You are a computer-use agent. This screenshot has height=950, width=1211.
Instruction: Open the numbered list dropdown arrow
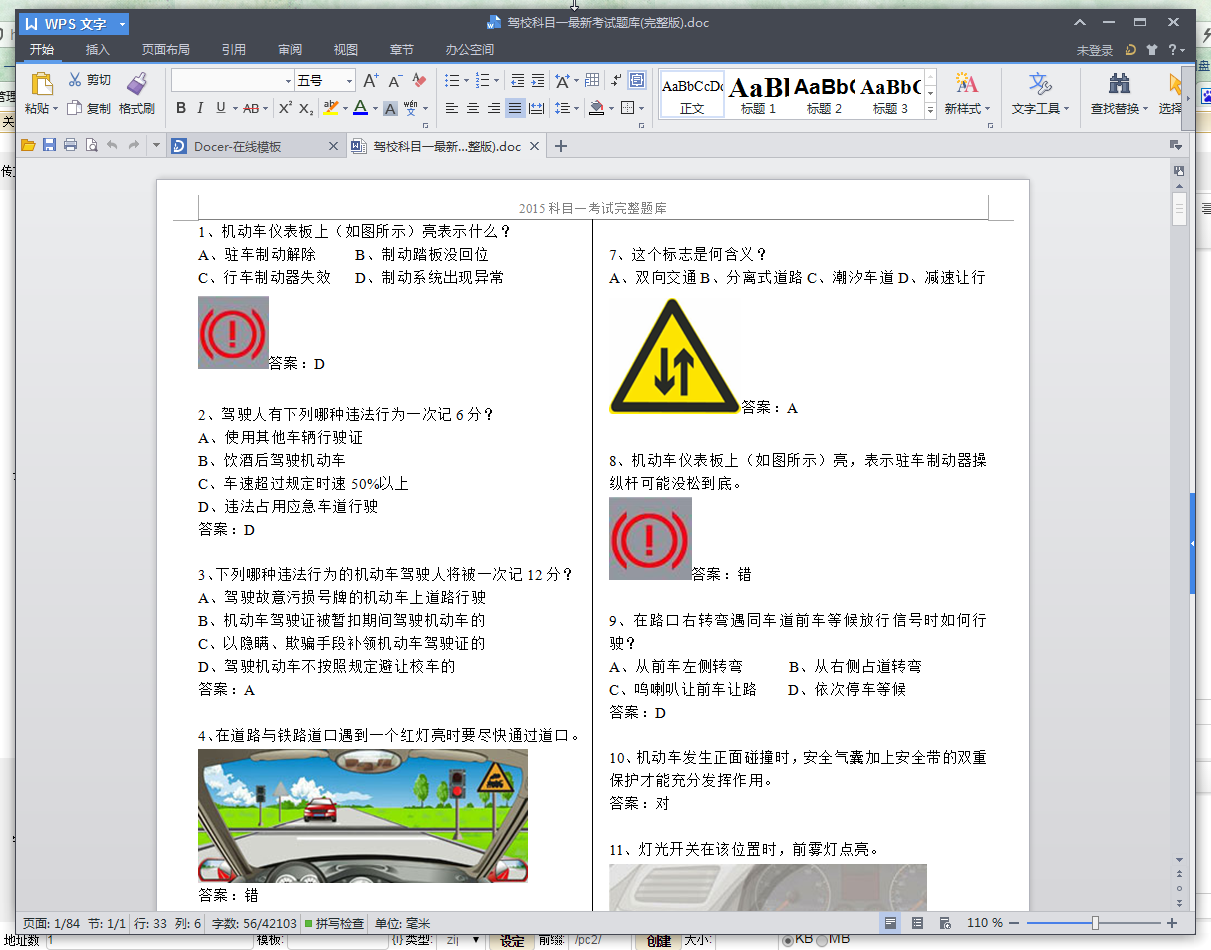497,80
